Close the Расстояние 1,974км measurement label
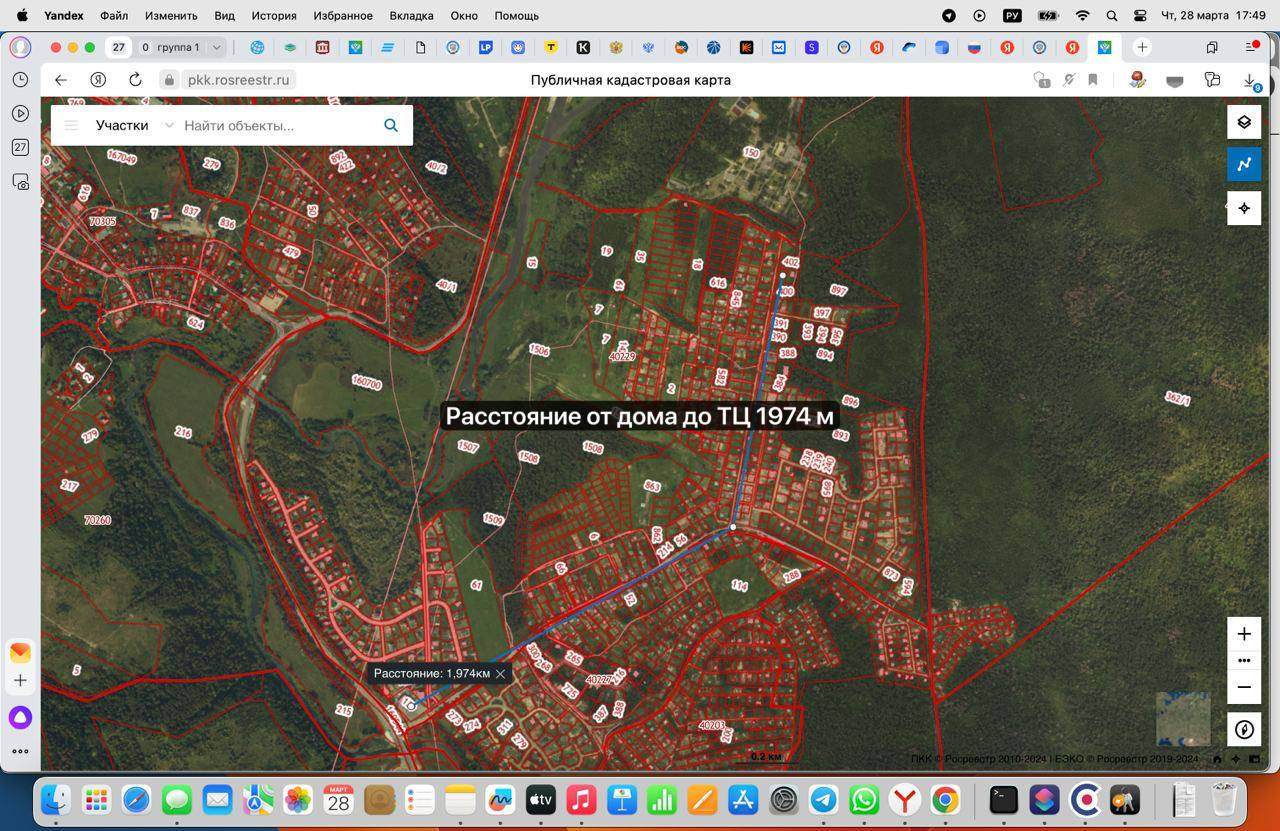Viewport: 1280px width, 831px height. (501, 674)
